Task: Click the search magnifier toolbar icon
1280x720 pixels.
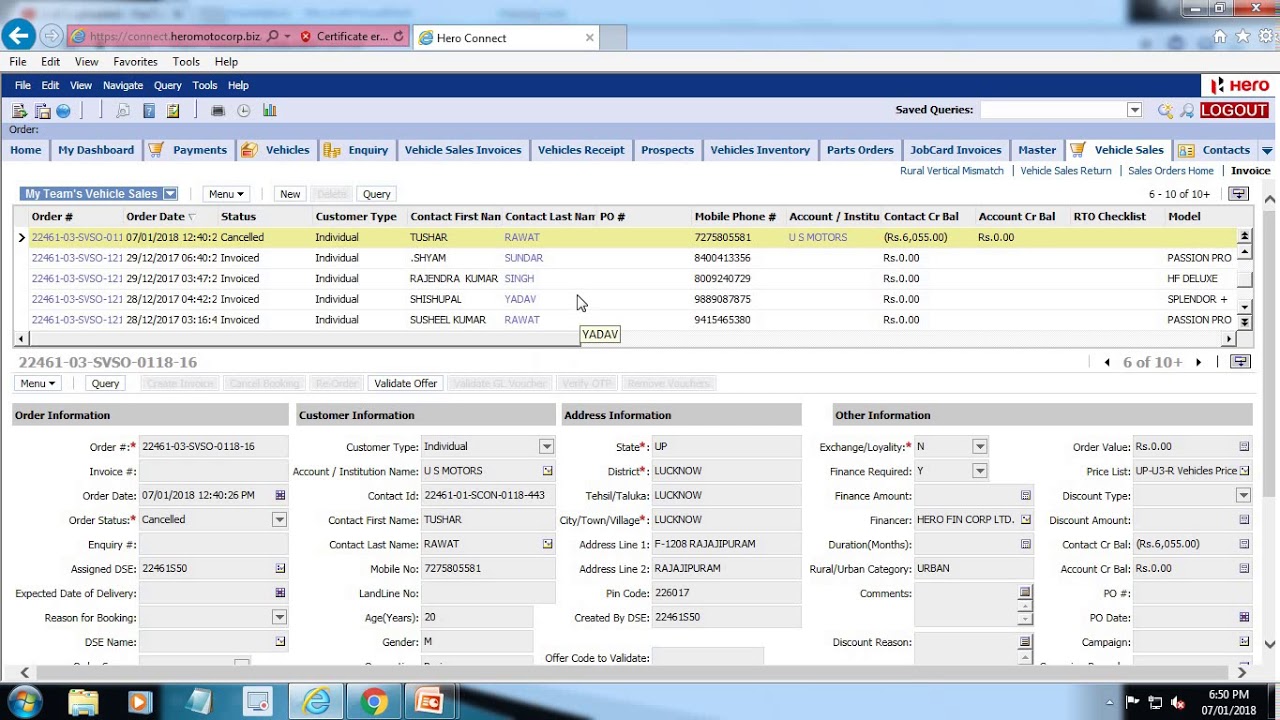Action: pos(123,111)
